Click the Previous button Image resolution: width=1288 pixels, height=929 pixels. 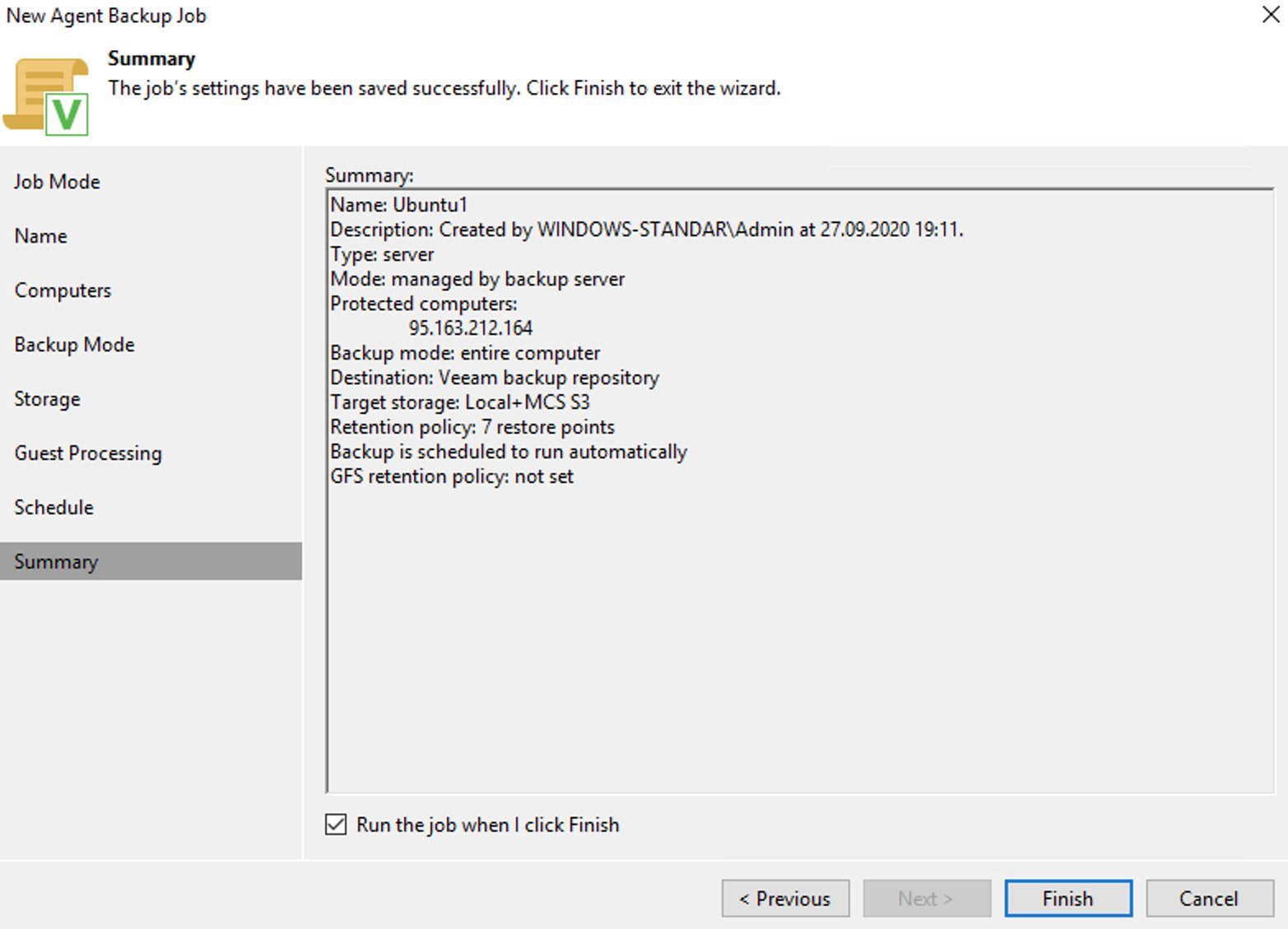[x=785, y=899]
